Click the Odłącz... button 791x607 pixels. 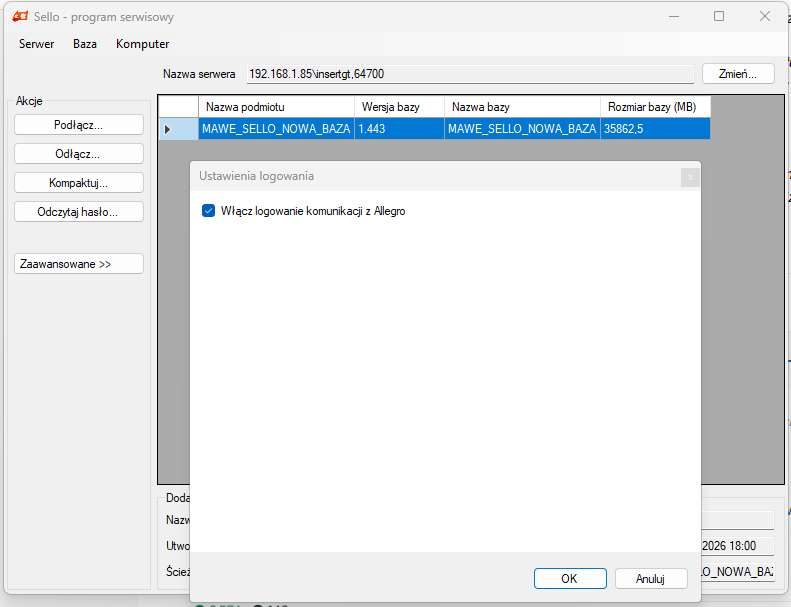(79, 154)
